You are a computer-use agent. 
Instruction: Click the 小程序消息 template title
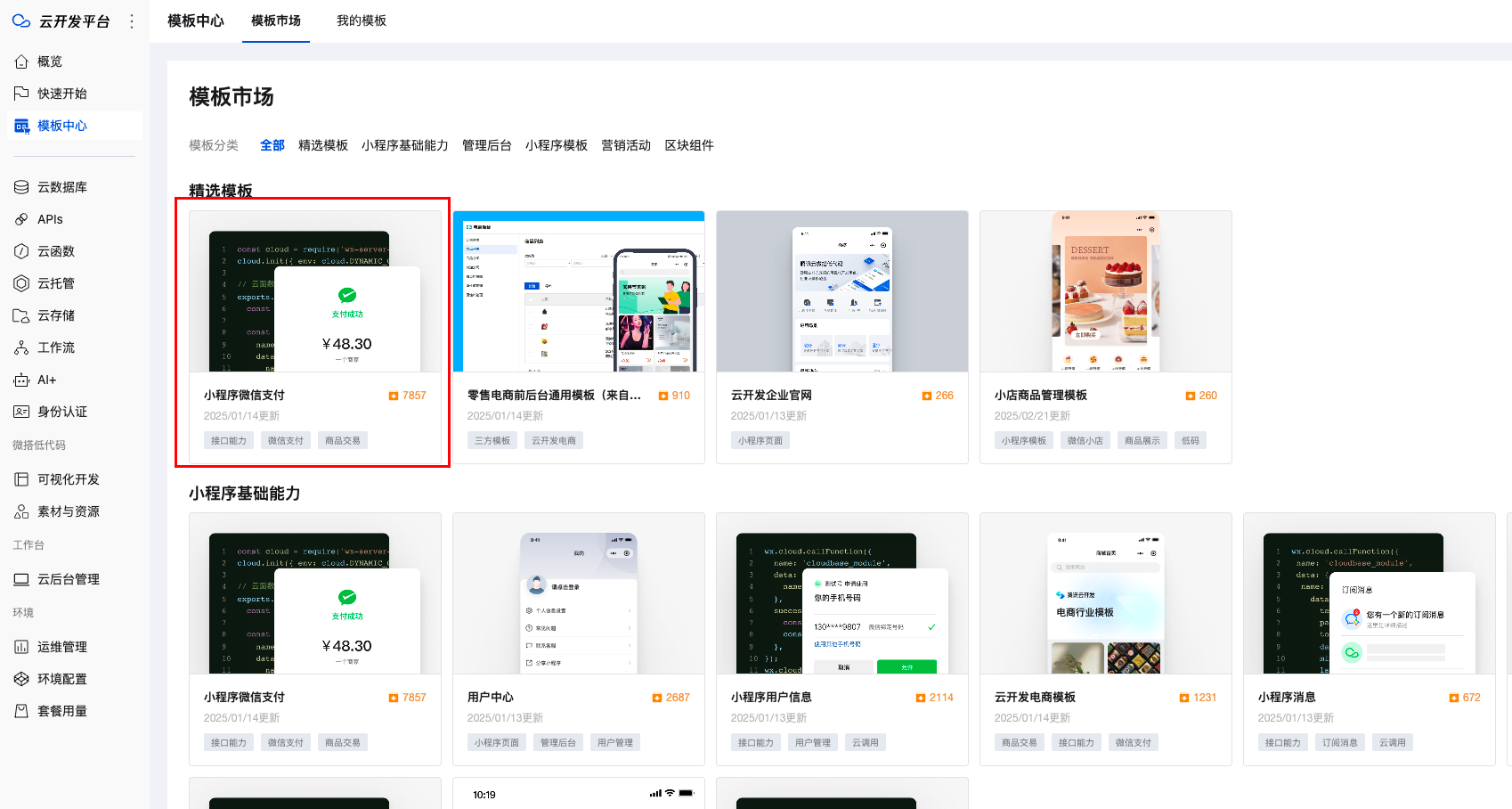1287,698
